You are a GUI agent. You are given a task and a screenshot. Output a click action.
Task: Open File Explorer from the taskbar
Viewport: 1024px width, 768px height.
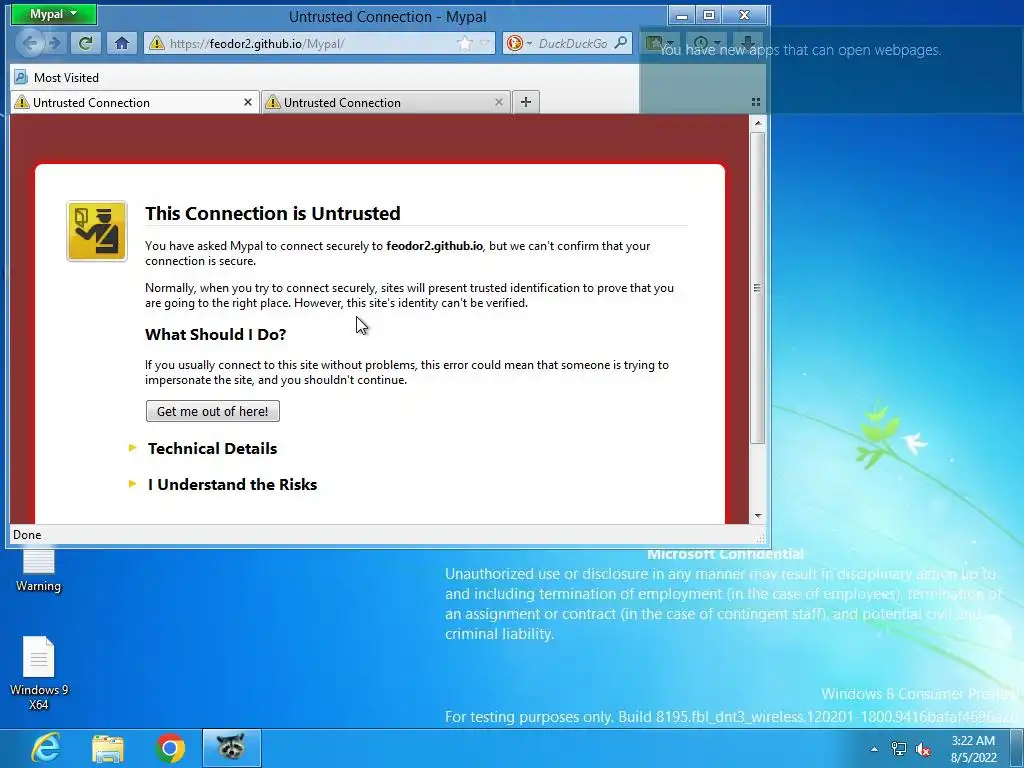pos(108,748)
